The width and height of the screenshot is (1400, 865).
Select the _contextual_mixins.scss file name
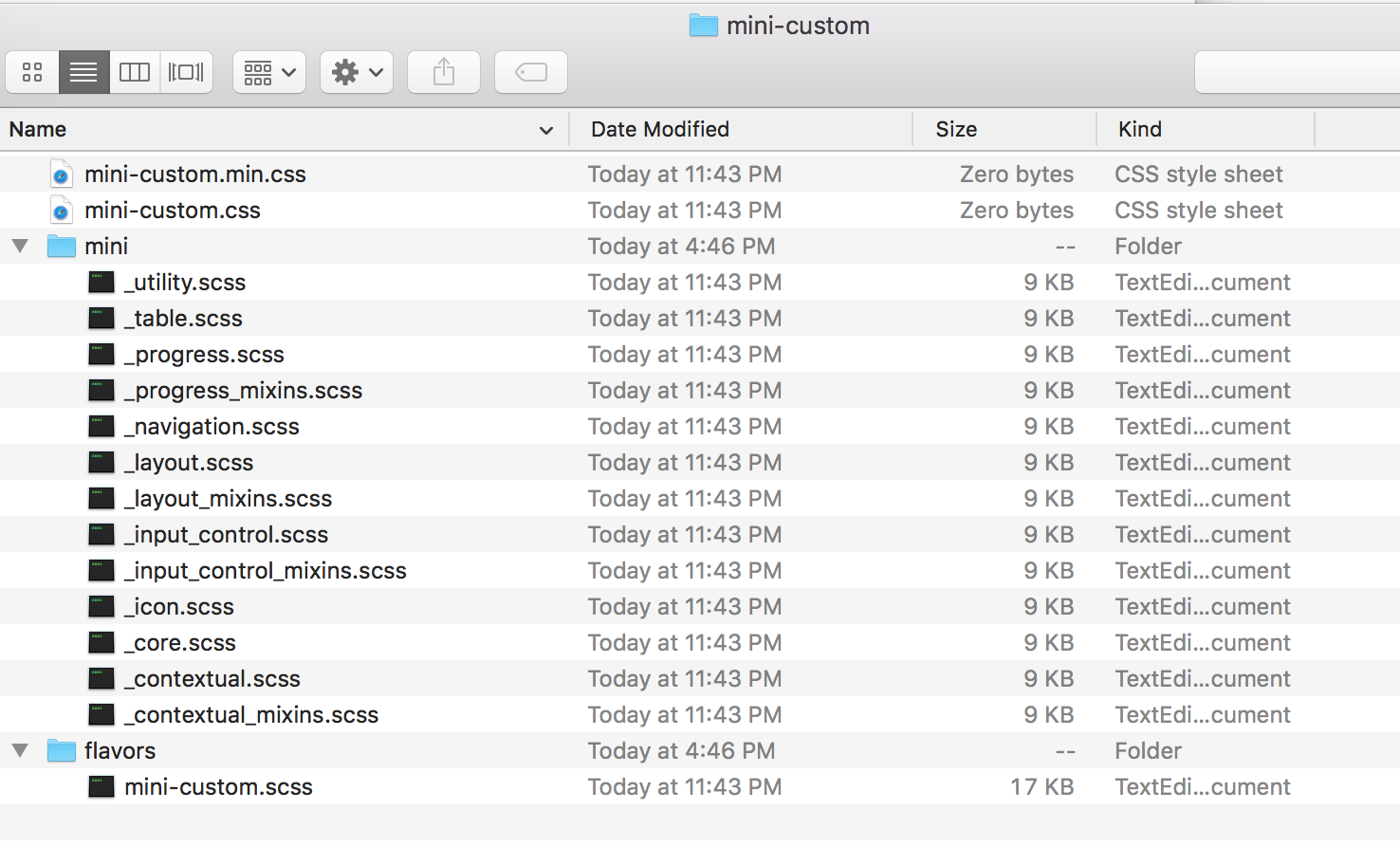(251, 715)
